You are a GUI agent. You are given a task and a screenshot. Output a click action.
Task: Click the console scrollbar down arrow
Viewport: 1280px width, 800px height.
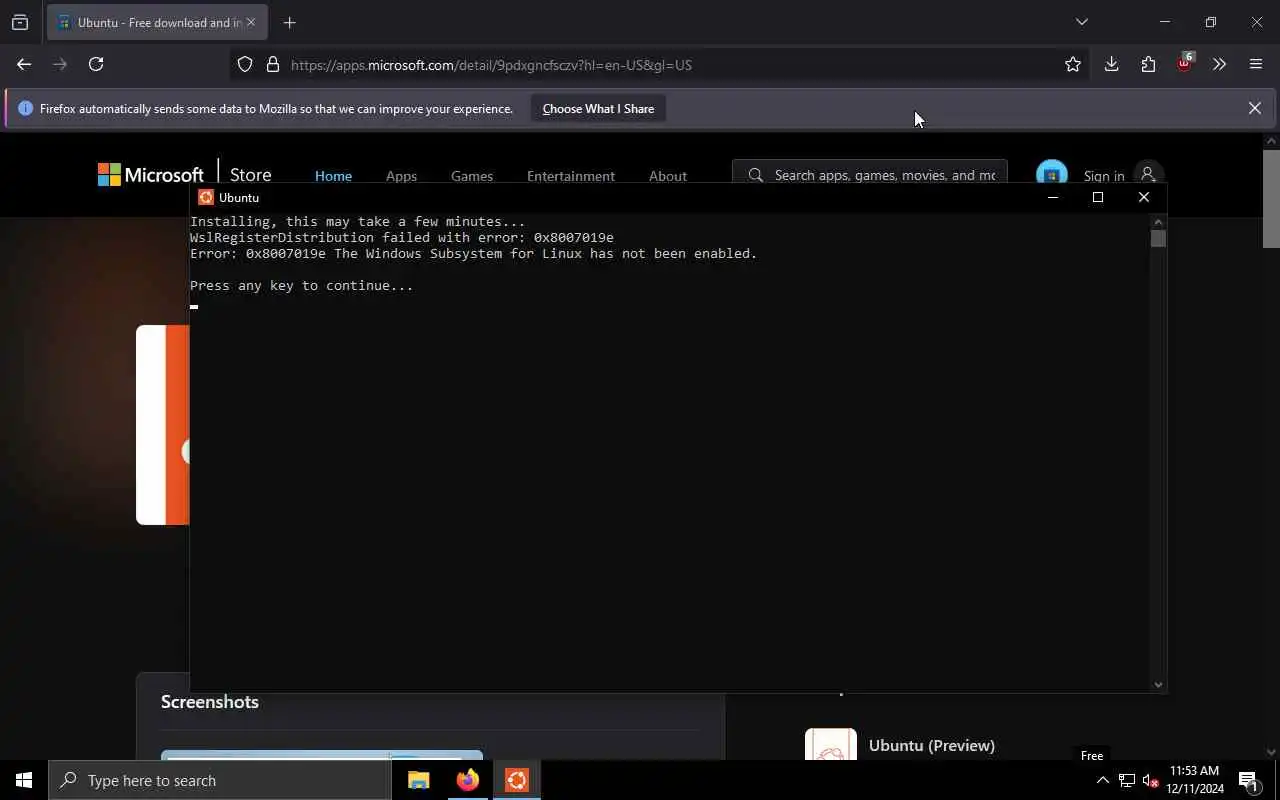point(1158,685)
